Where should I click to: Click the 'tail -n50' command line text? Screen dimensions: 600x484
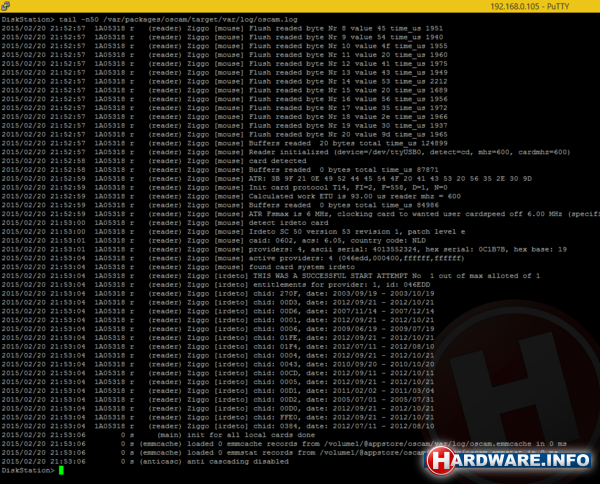[178, 20]
